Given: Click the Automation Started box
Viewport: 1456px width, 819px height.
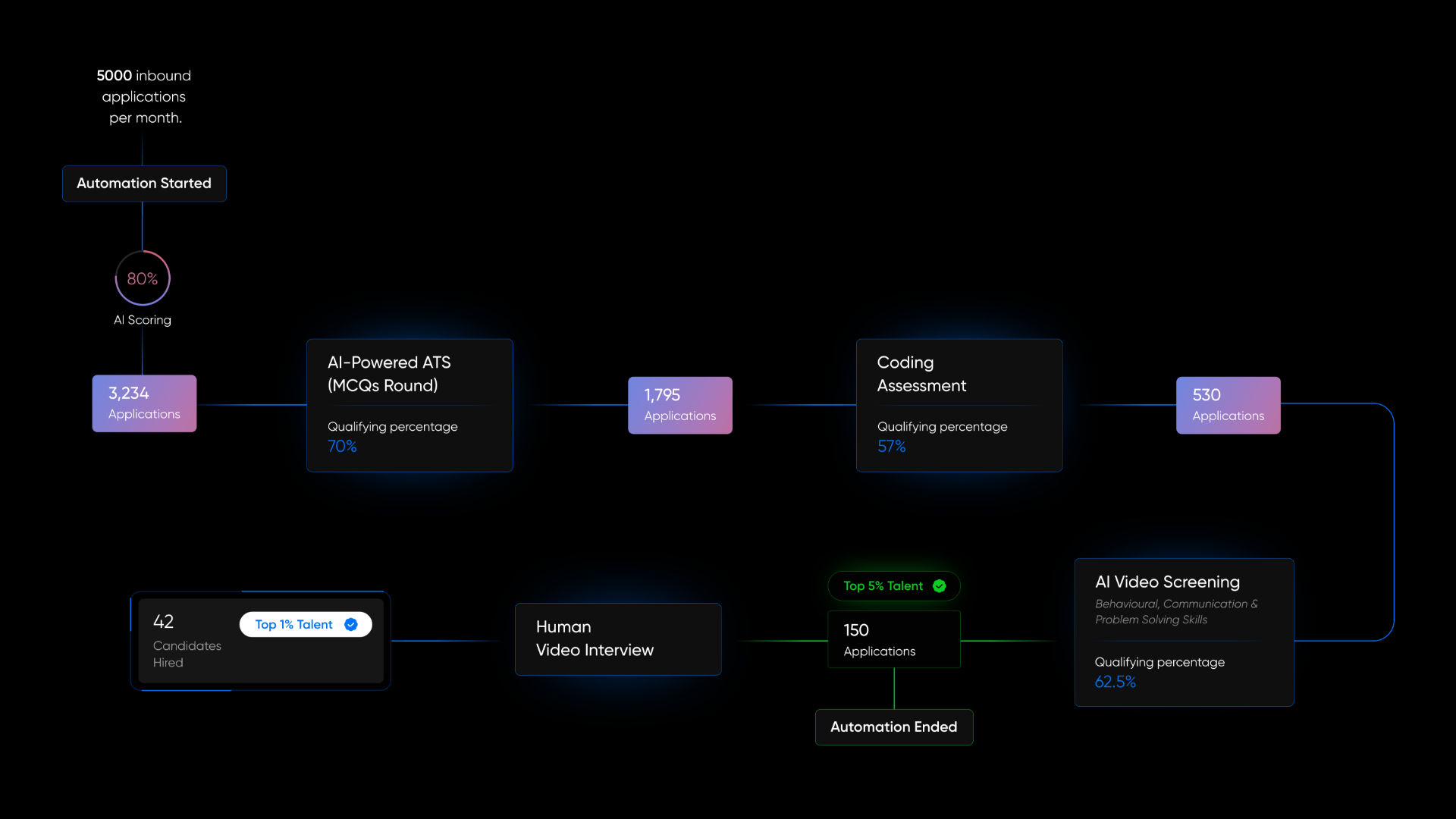Looking at the screenshot, I should 144,184.
